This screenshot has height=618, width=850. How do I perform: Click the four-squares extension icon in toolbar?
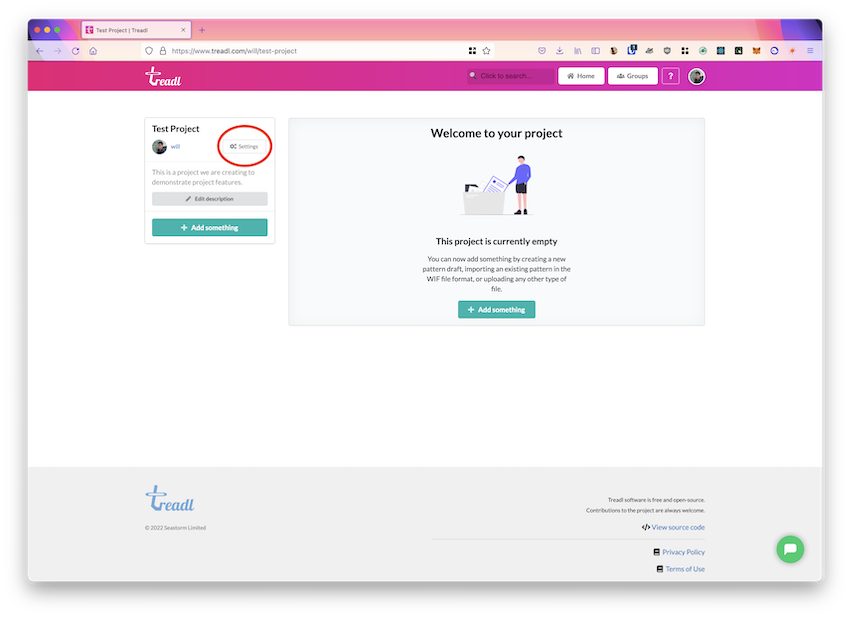(x=685, y=51)
